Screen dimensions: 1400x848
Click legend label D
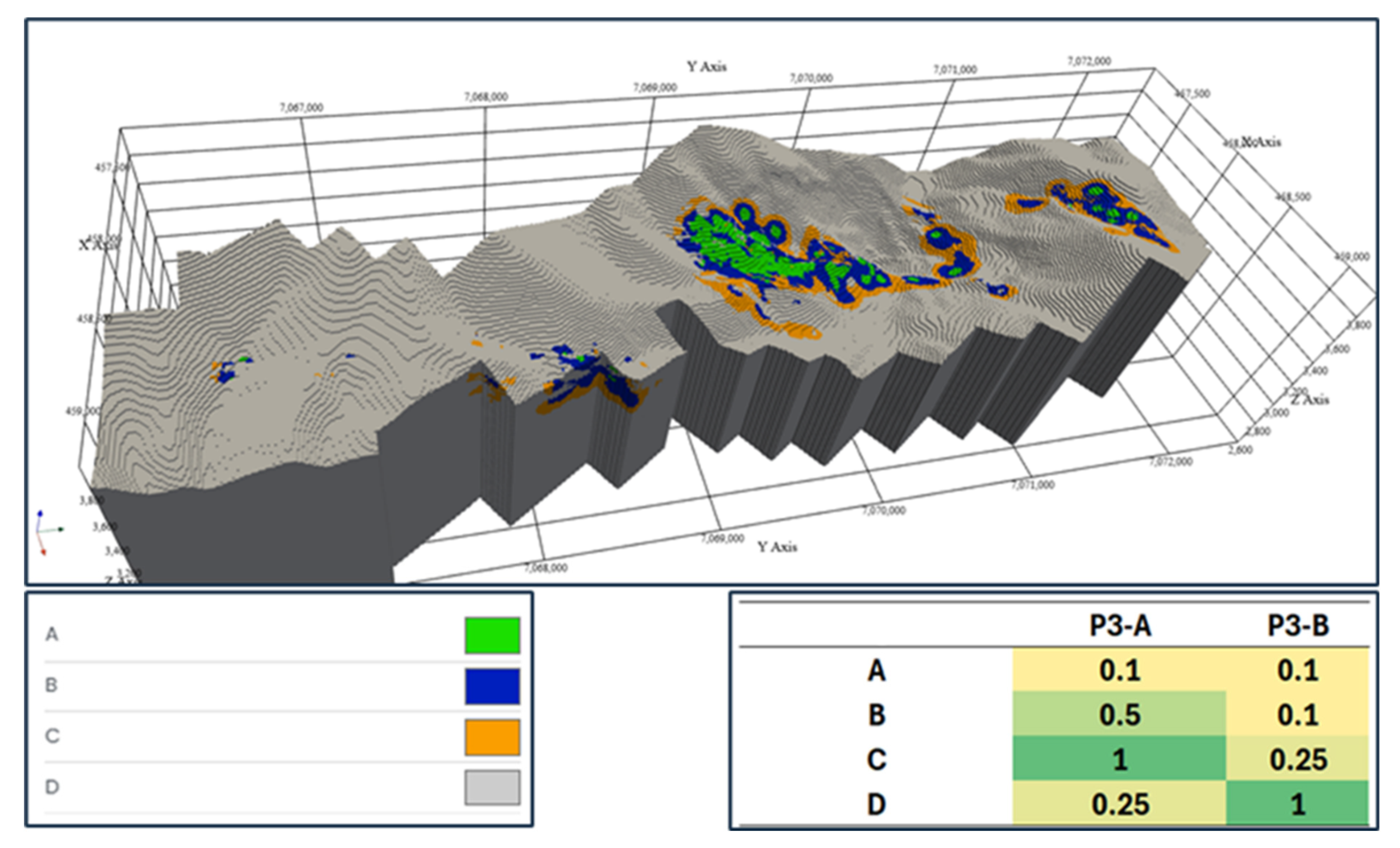tap(52, 787)
